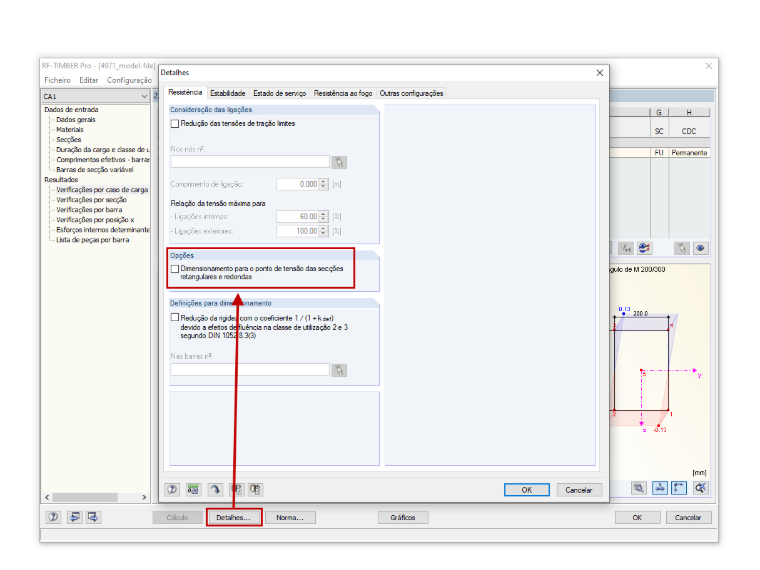Click Cancelar in RF-TIMBER Pro main window
The height and width of the screenshot is (570, 760).
tap(688, 518)
